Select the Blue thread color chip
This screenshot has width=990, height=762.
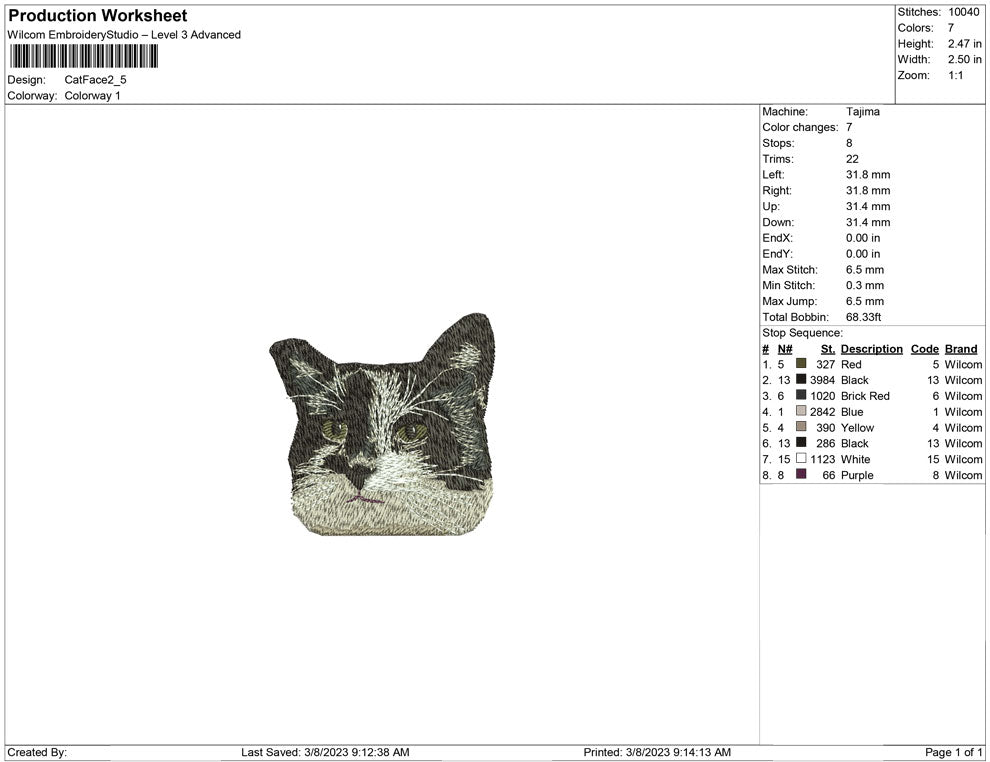click(x=799, y=412)
